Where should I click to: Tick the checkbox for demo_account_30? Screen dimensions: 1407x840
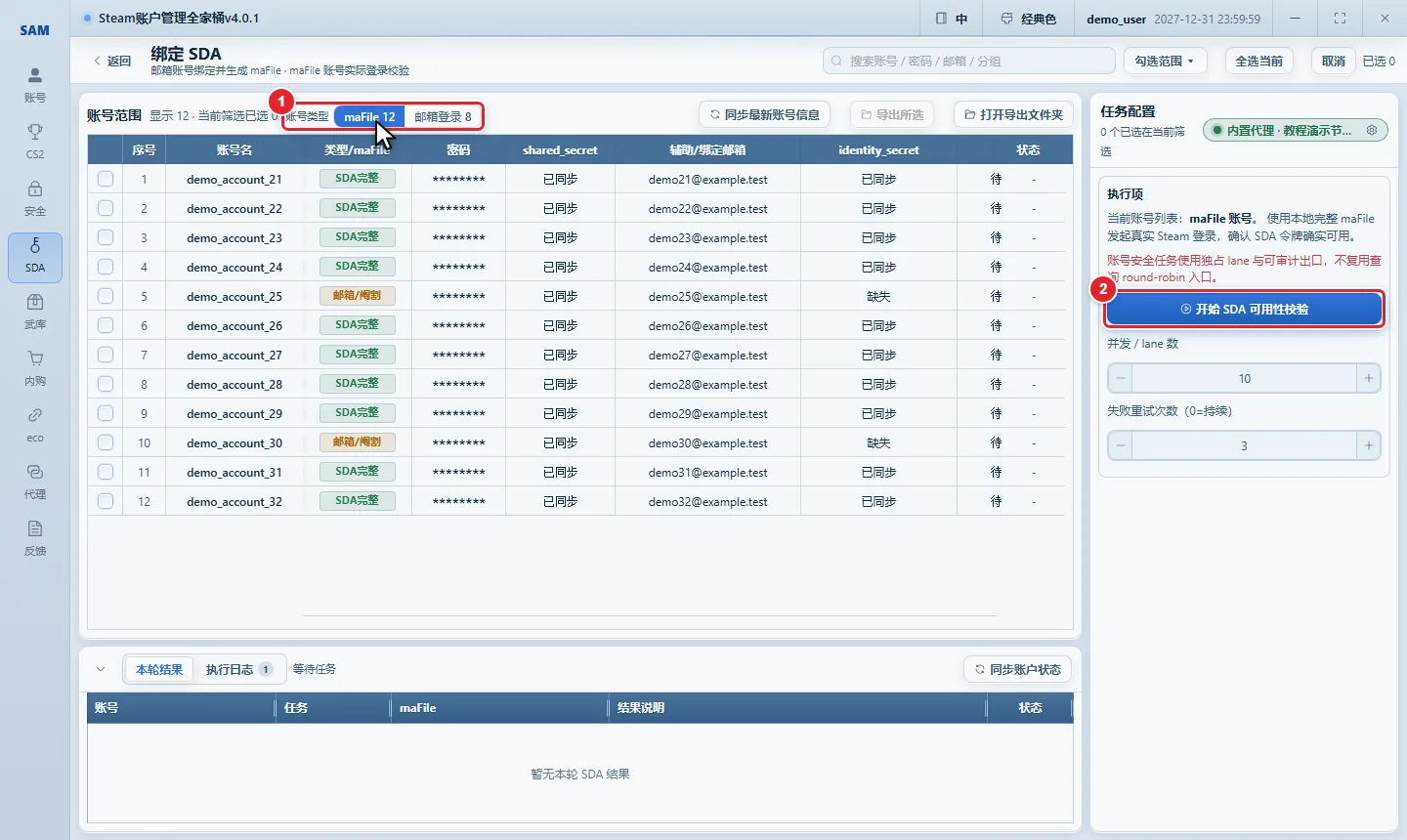(x=106, y=442)
